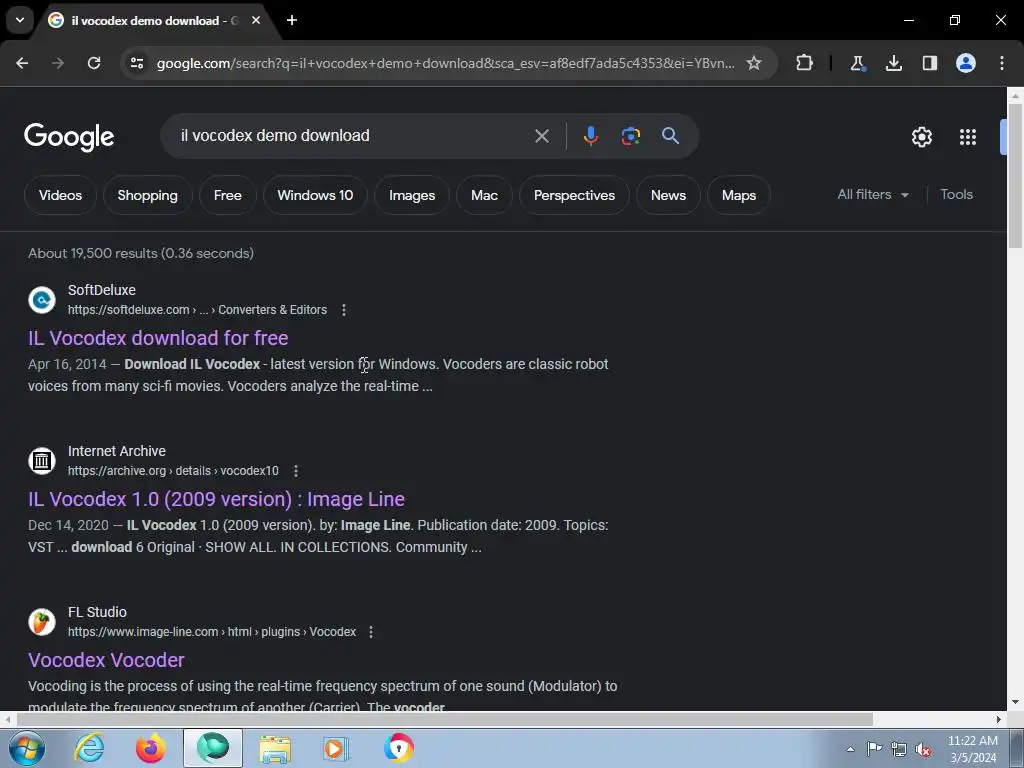Start a voice search with the microphone
This screenshot has width=1024, height=768.
(x=590, y=136)
